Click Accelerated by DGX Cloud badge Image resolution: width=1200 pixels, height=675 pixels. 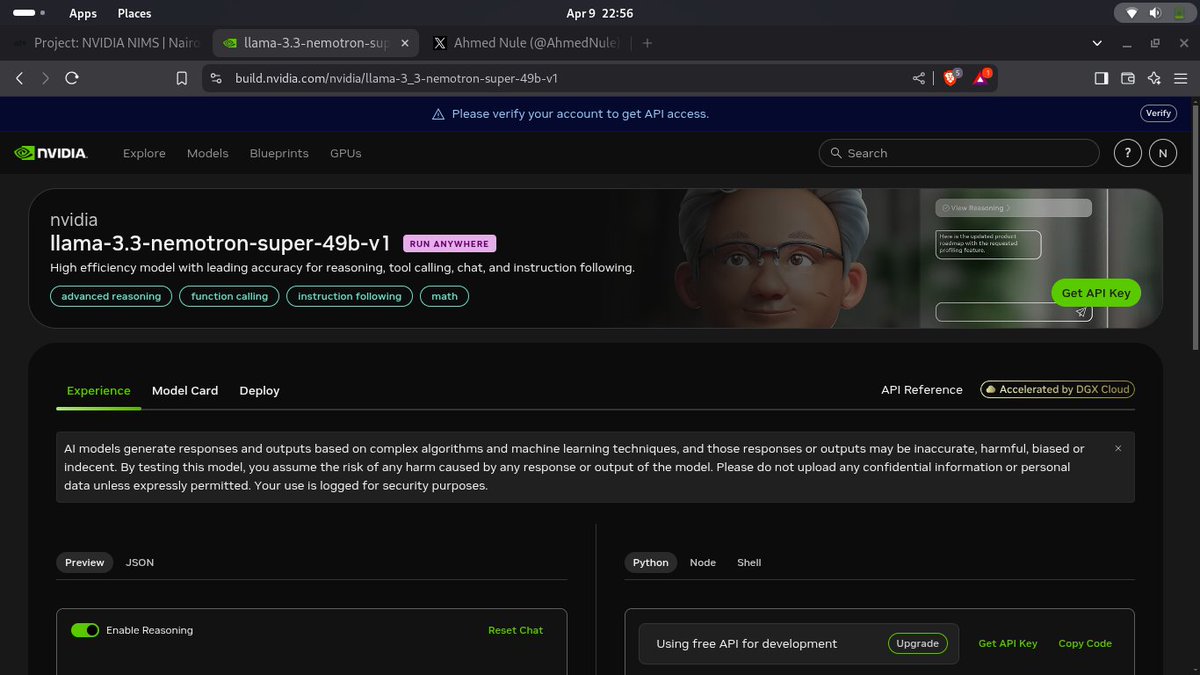(x=1058, y=390)
